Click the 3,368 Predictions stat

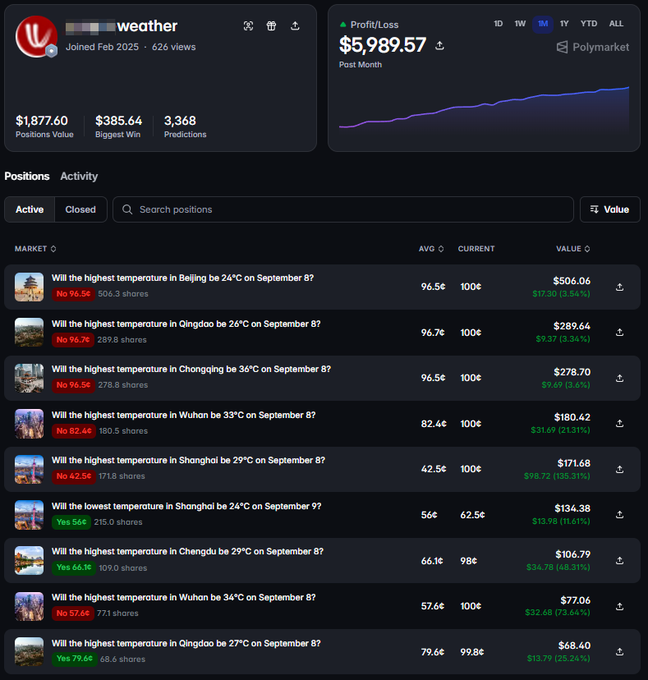click(x=185, y=126)
